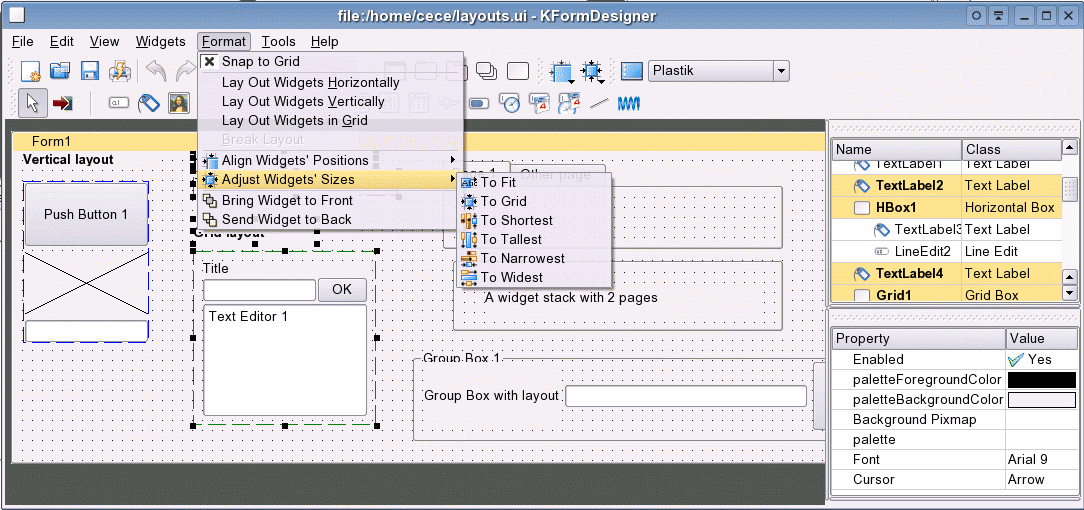The image size is (1084, 510).
Task: Click the OK button in the form
Action: tap(342, 290)
